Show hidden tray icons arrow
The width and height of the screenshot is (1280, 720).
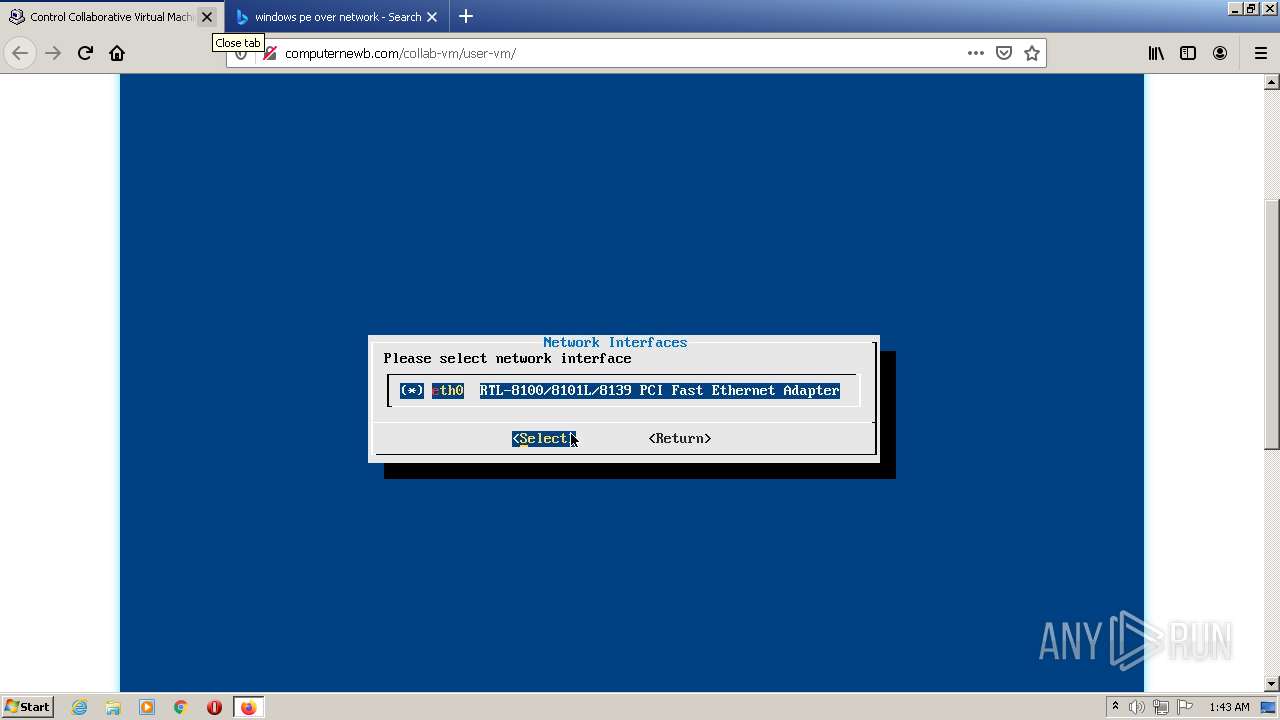pyautogui.click(x=1115, y=707)
